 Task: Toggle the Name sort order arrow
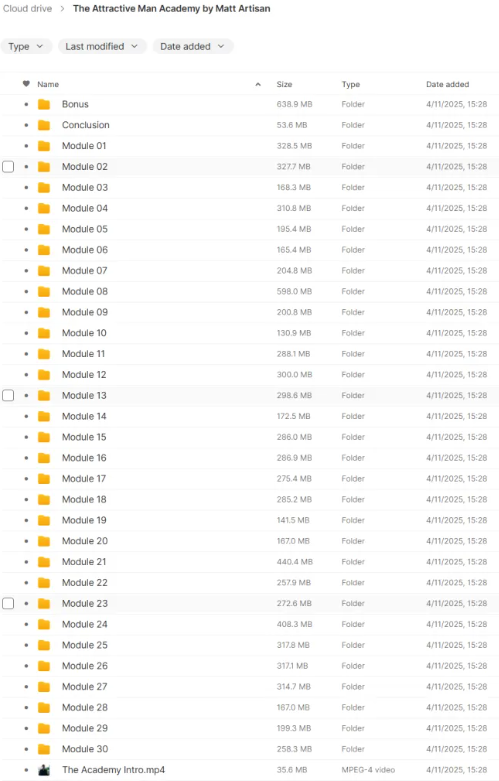click(258, 84)
